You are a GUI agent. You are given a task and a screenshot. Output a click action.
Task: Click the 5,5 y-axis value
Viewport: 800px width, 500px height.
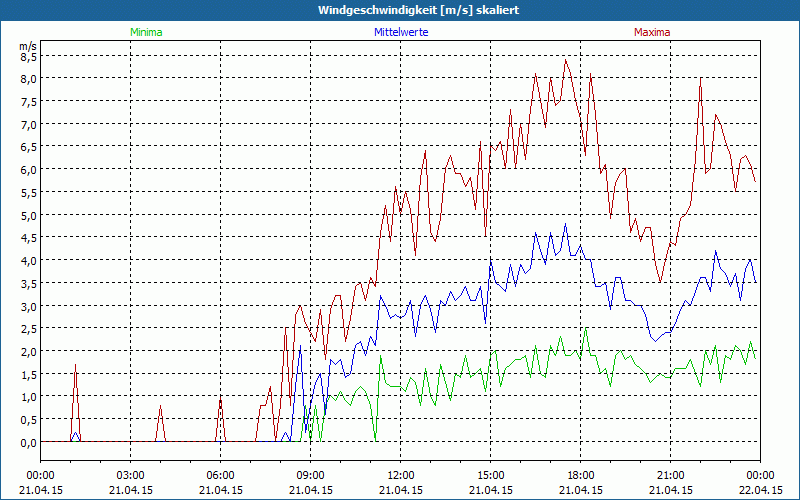(x=28, y=193)
